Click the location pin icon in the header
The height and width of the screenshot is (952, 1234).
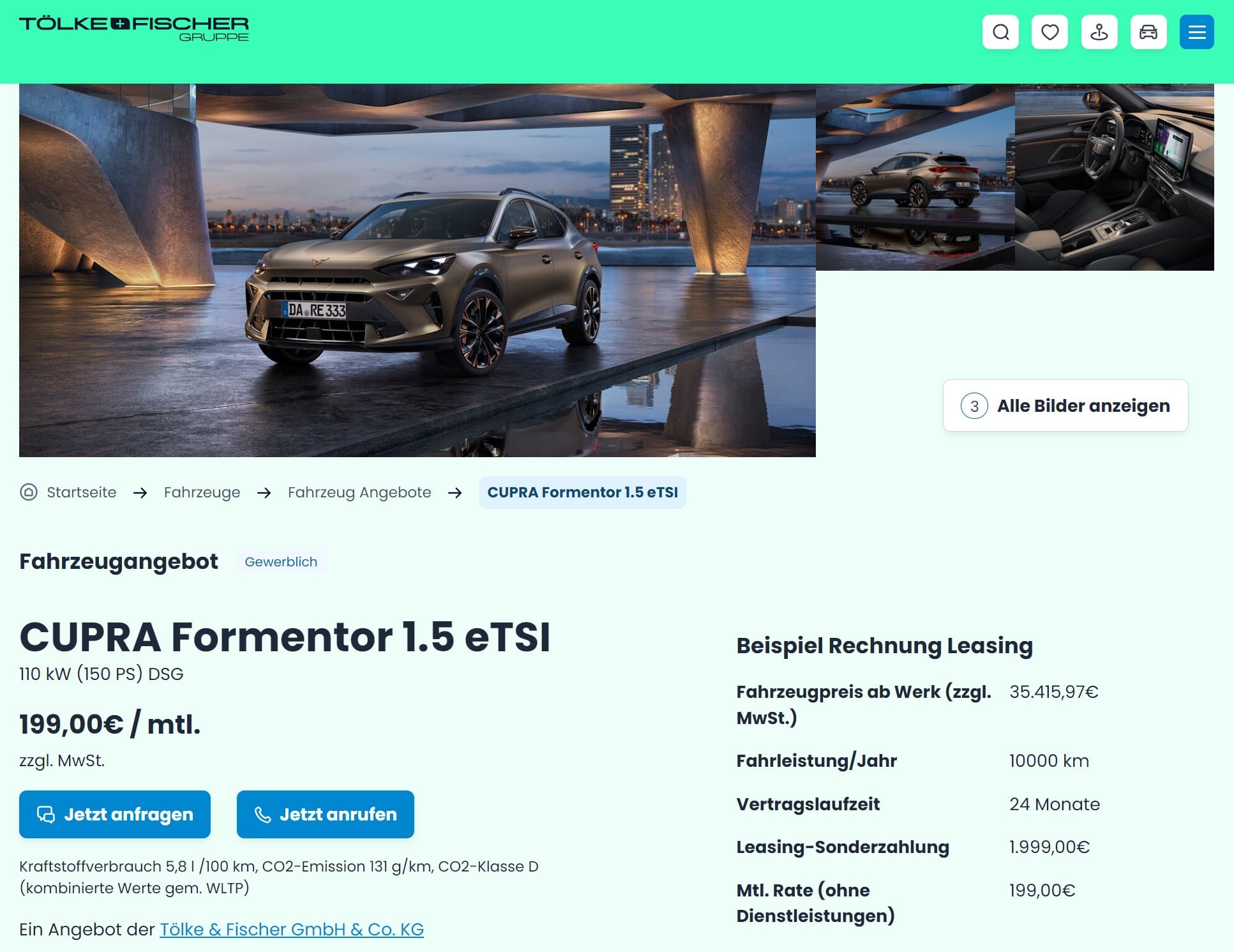tap(1099, 32)
